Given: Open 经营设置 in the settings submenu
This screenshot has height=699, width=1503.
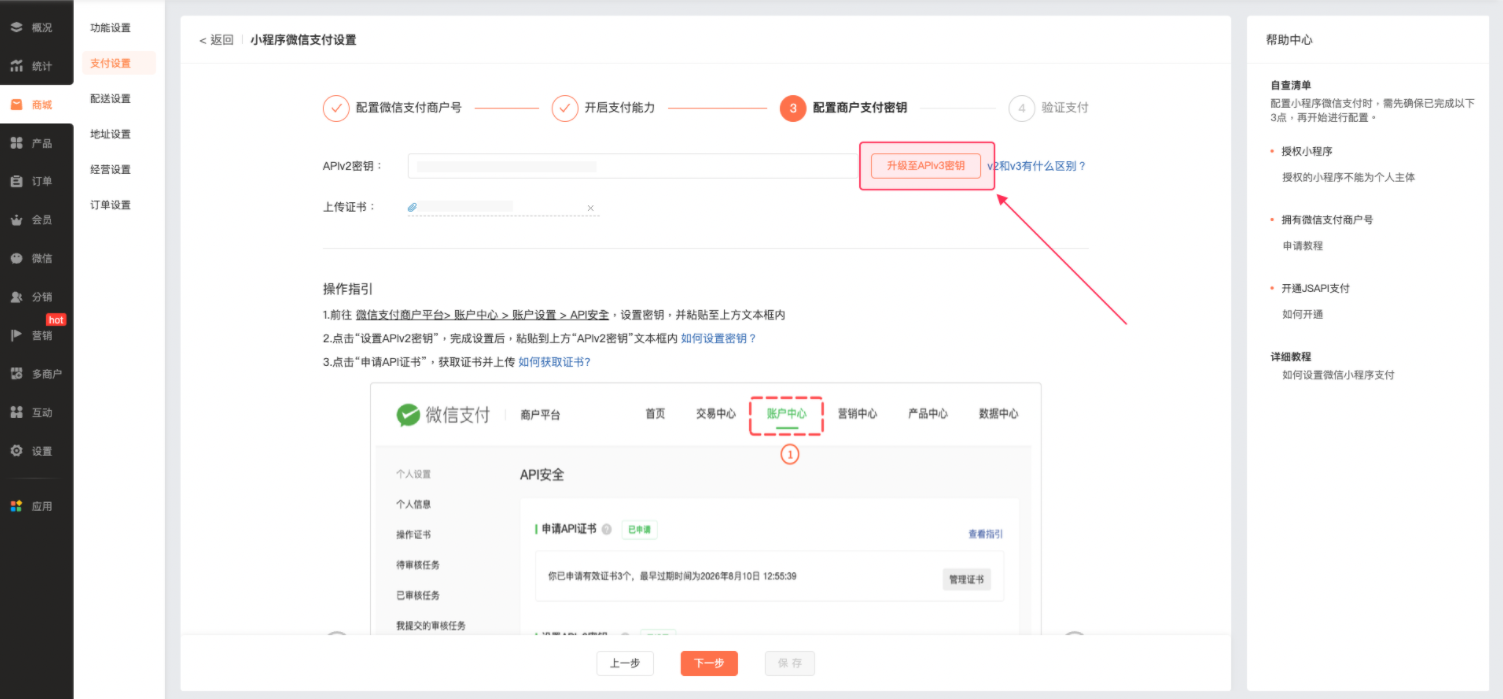Looking at the screenshot, I should click(x=110, y=170).
